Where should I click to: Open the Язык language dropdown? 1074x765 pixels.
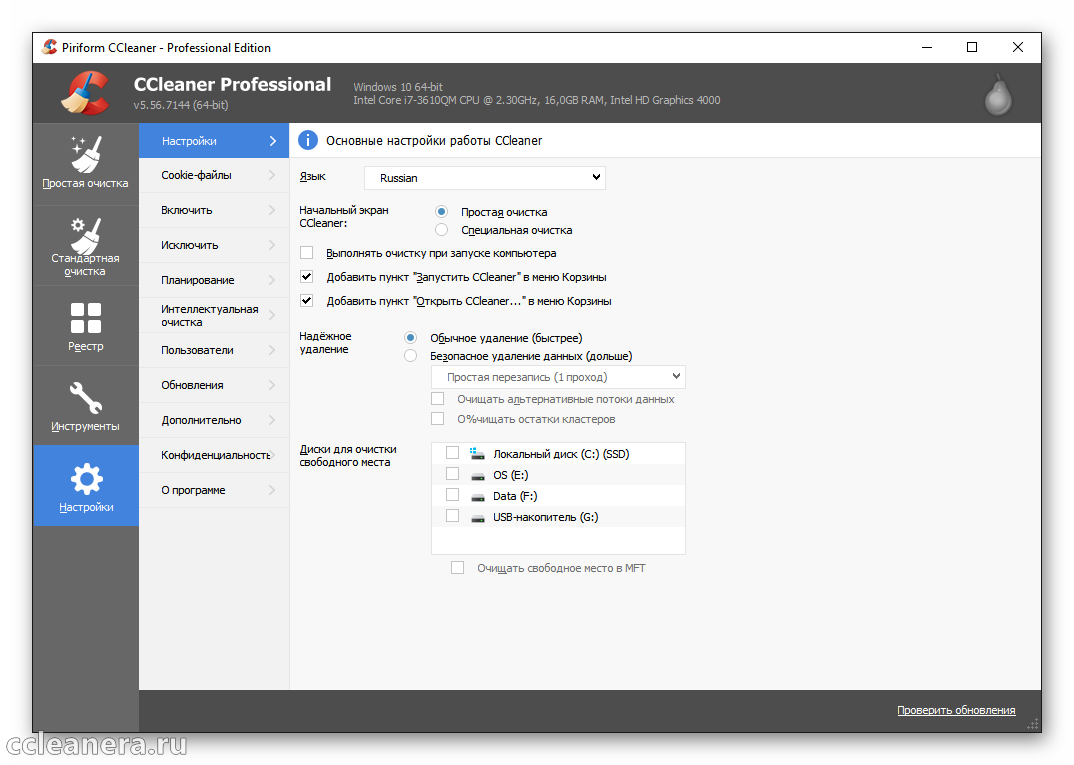click(484, 178)
